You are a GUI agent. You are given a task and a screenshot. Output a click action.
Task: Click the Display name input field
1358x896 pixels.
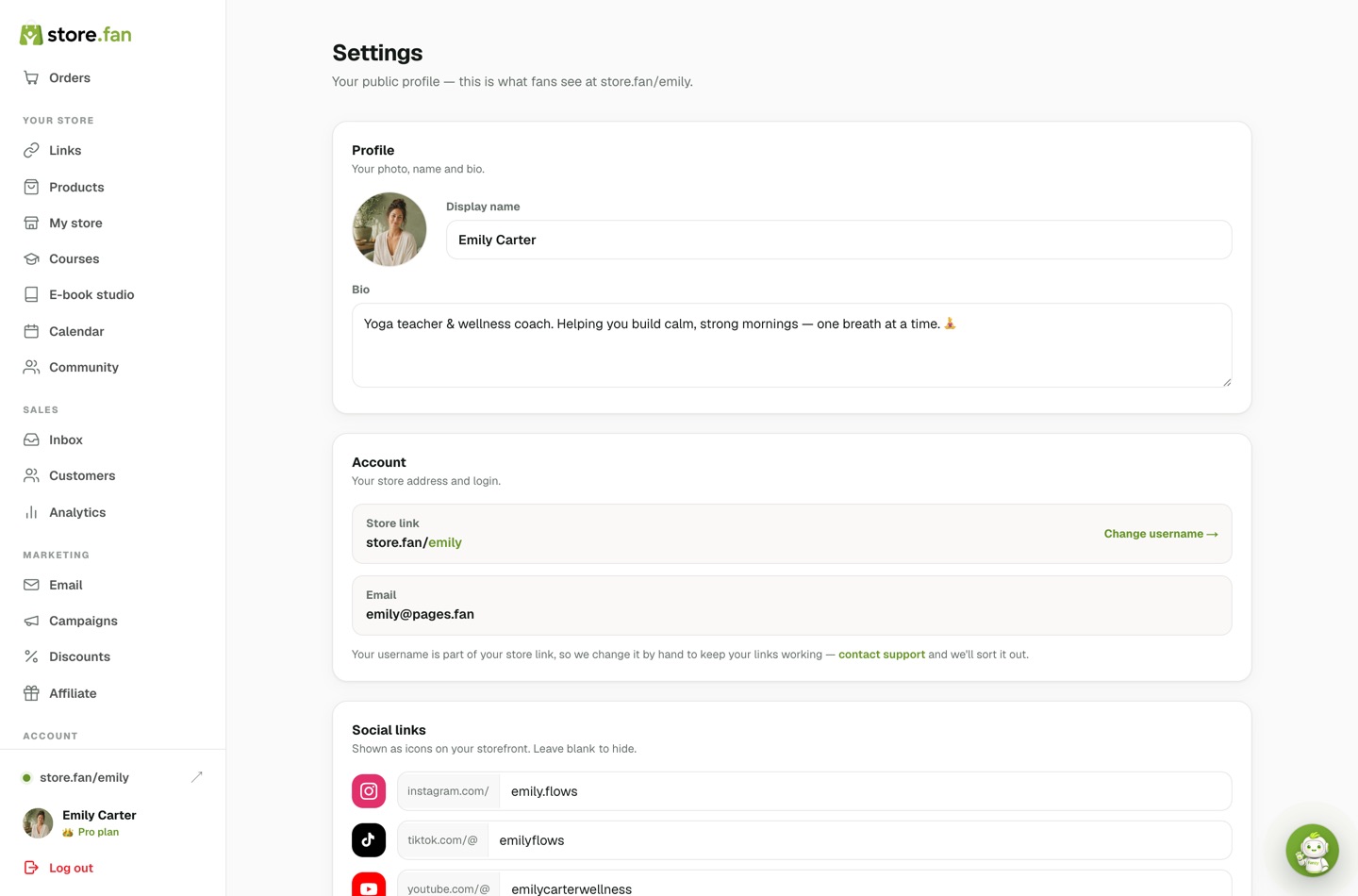coord(839,240)
